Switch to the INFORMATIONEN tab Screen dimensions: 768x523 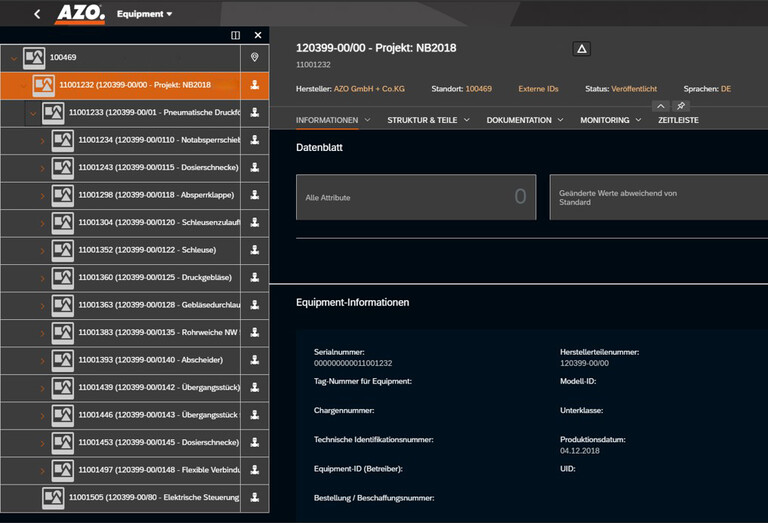[327, 120]
